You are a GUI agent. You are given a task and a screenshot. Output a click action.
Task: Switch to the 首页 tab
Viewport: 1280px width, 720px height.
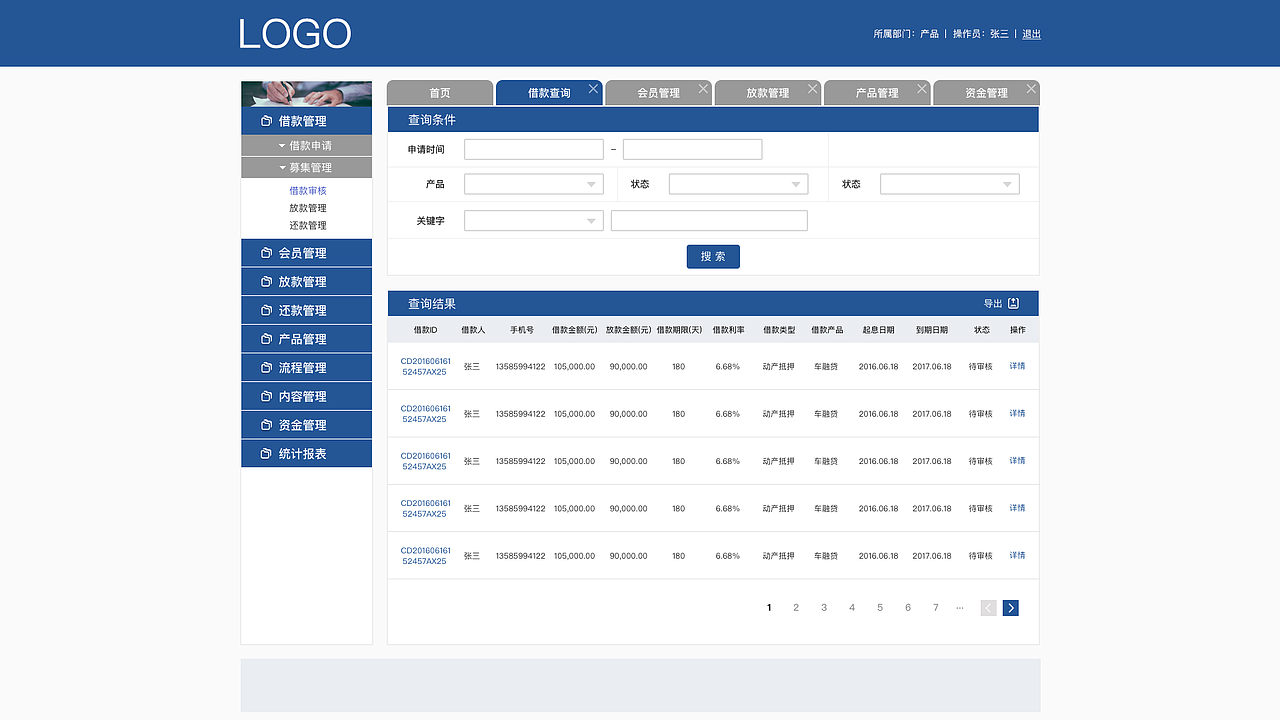tap(440, 93)
